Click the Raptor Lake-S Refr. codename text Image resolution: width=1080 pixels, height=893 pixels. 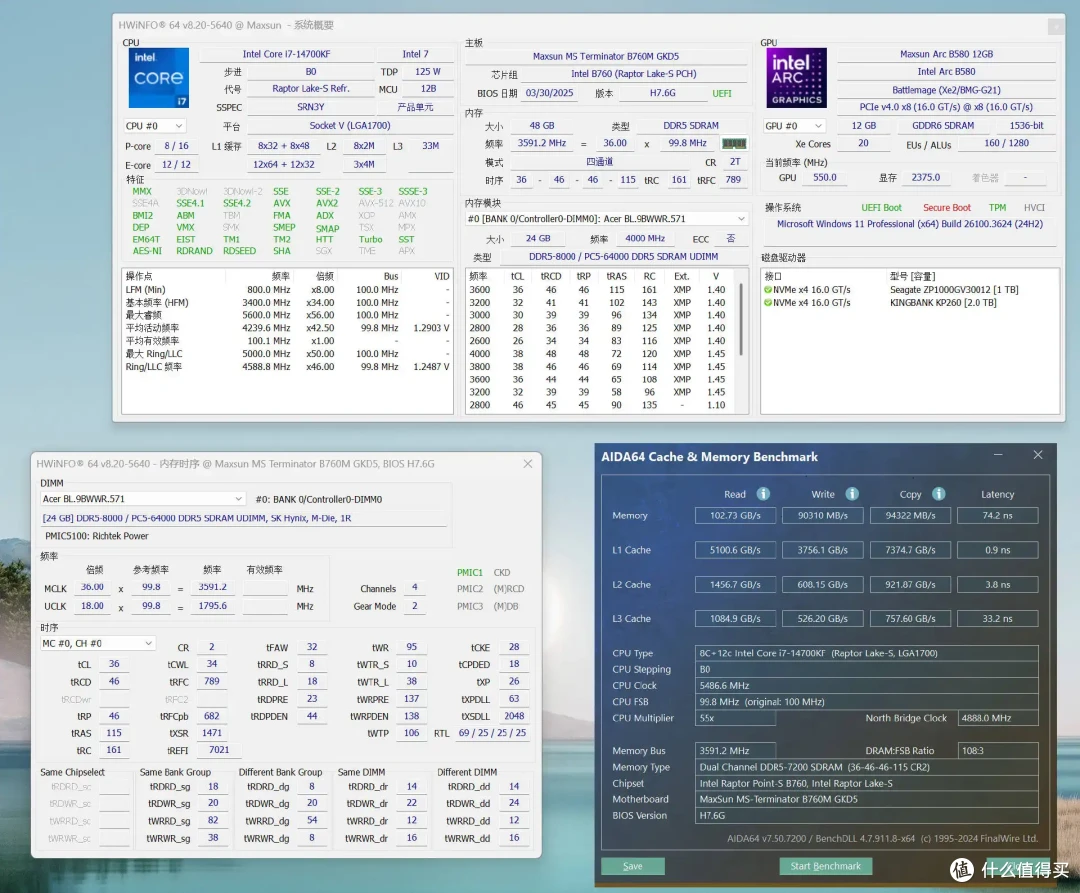pos(311,88)
